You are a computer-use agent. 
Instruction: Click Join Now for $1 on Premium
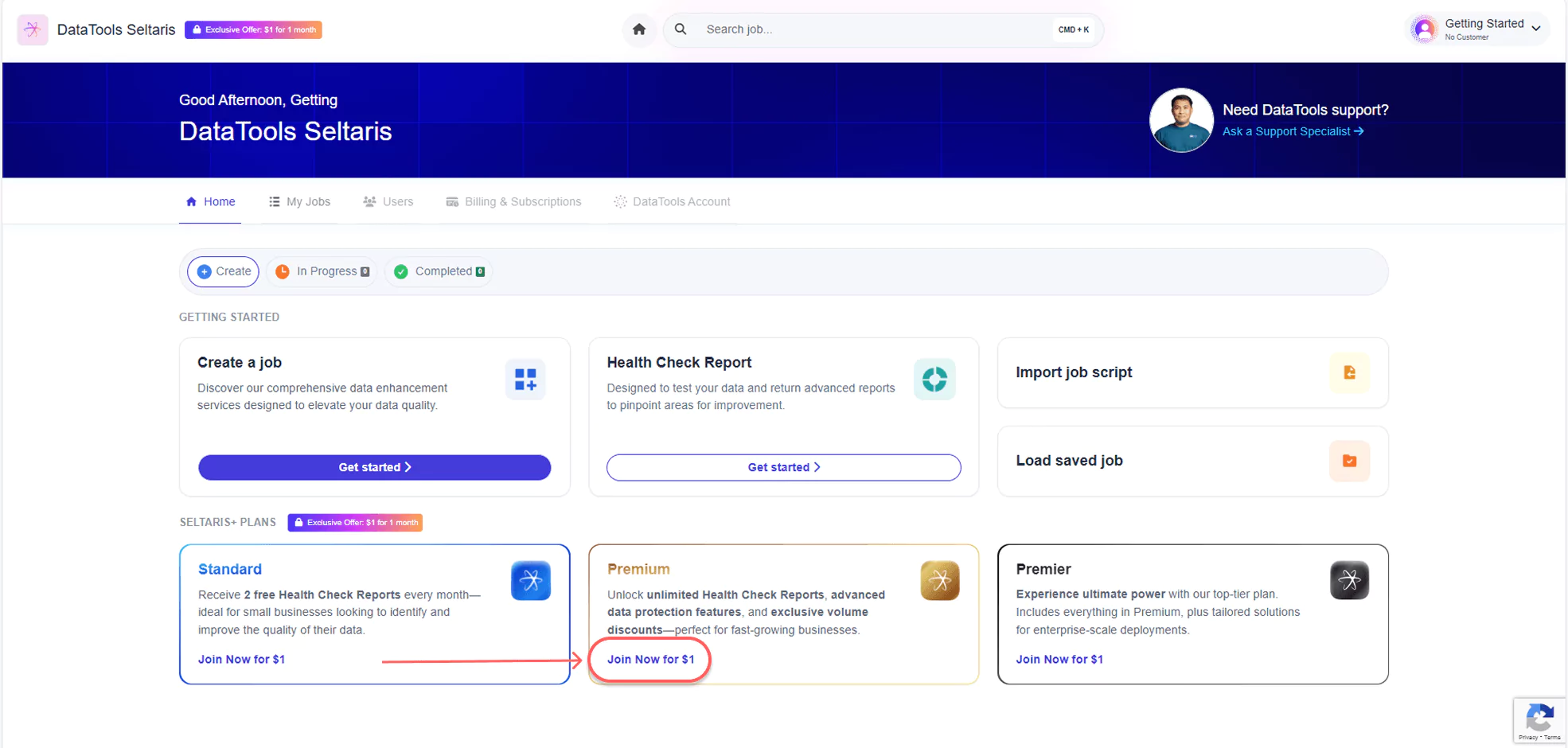[x=650, y=660]
